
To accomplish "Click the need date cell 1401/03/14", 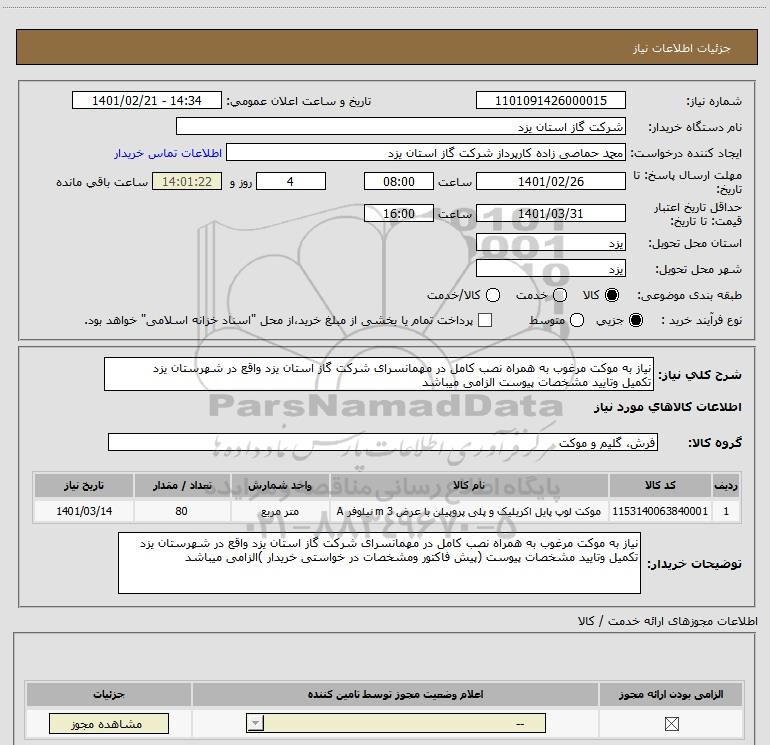I will pyautogui.click(x=84, y=511).
